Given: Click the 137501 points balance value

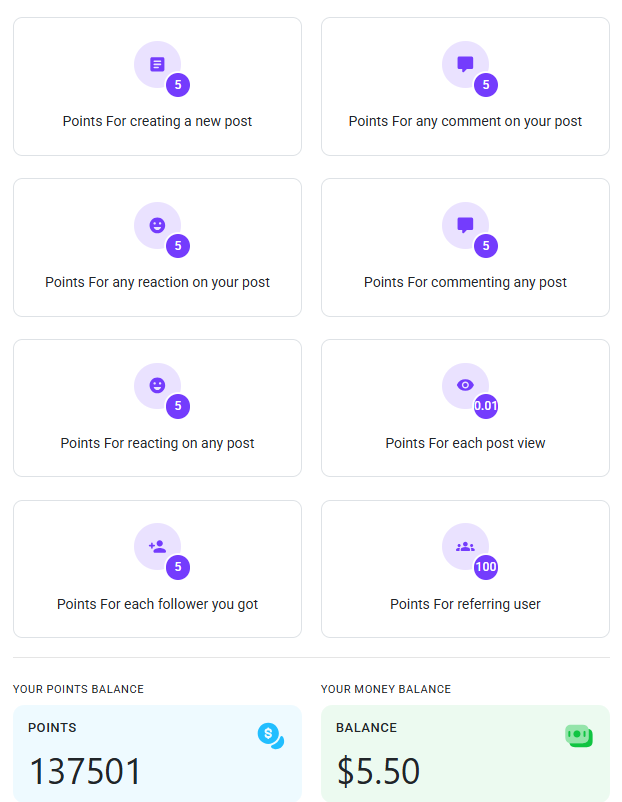Looking at the screenshot, I should coord(85,771).
